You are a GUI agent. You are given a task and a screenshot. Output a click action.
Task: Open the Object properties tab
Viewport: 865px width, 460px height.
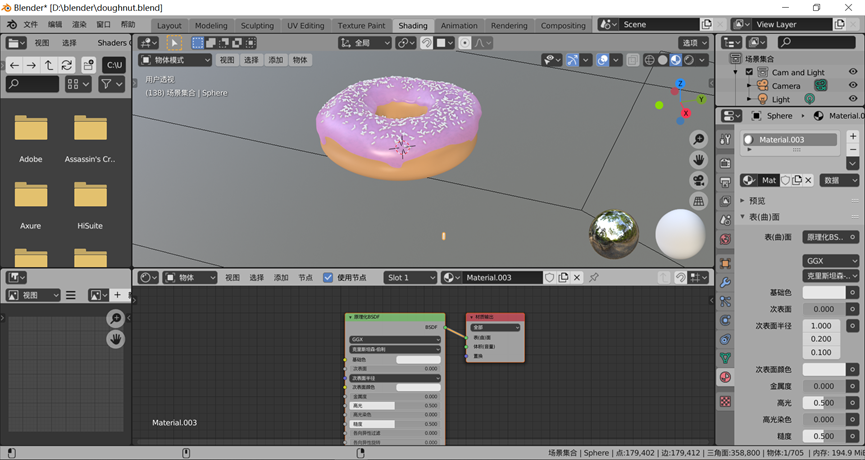725,263
